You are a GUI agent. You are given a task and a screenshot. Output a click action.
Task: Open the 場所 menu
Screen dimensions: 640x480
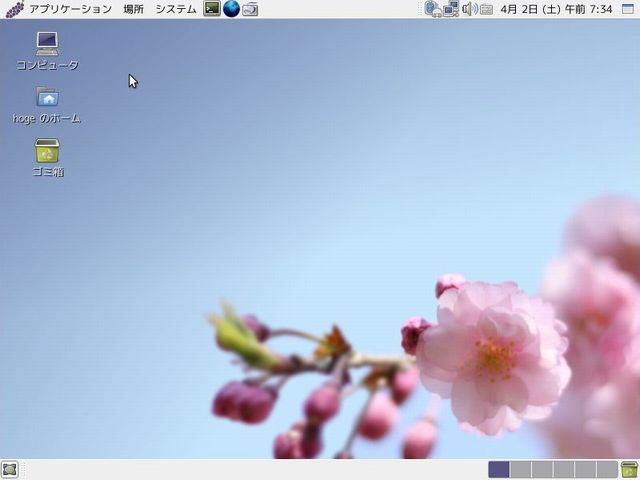(133, 9)
